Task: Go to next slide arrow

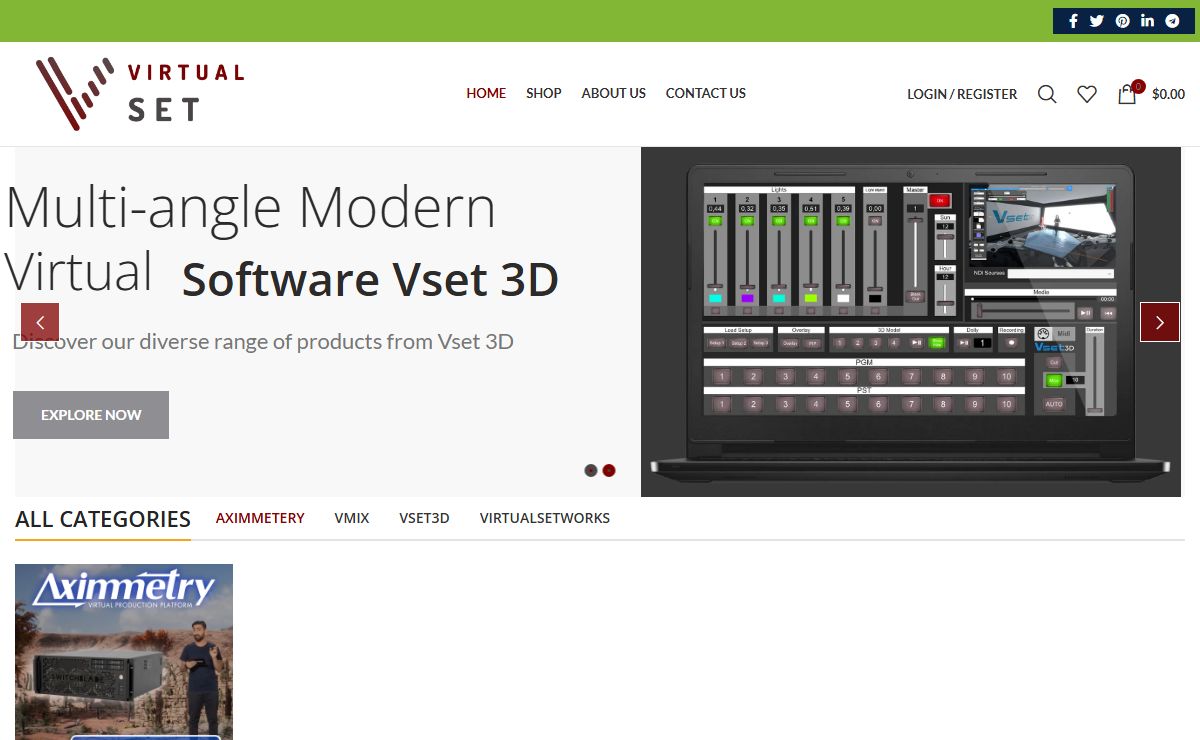Action: (x=1160, y=322)
